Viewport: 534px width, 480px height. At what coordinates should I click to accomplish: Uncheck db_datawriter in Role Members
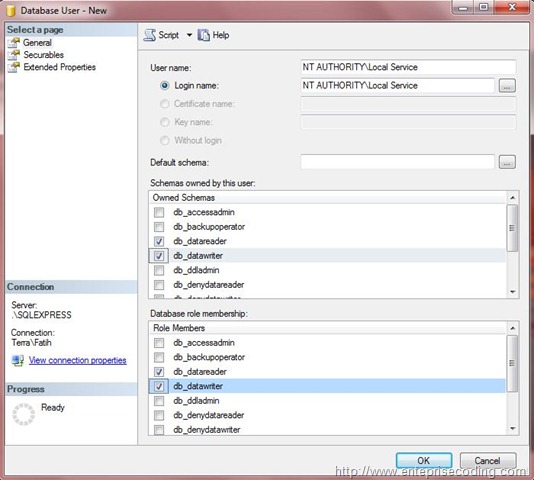point(159,386)
